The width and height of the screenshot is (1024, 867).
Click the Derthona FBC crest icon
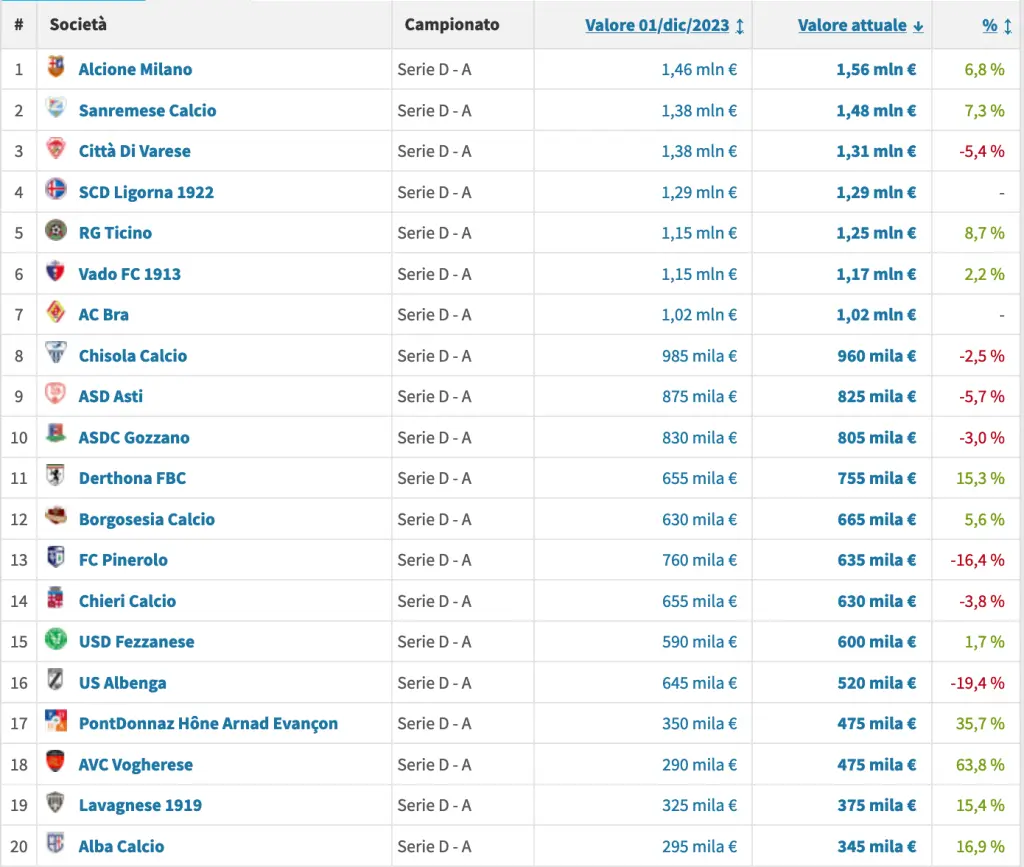click(56, 477)
